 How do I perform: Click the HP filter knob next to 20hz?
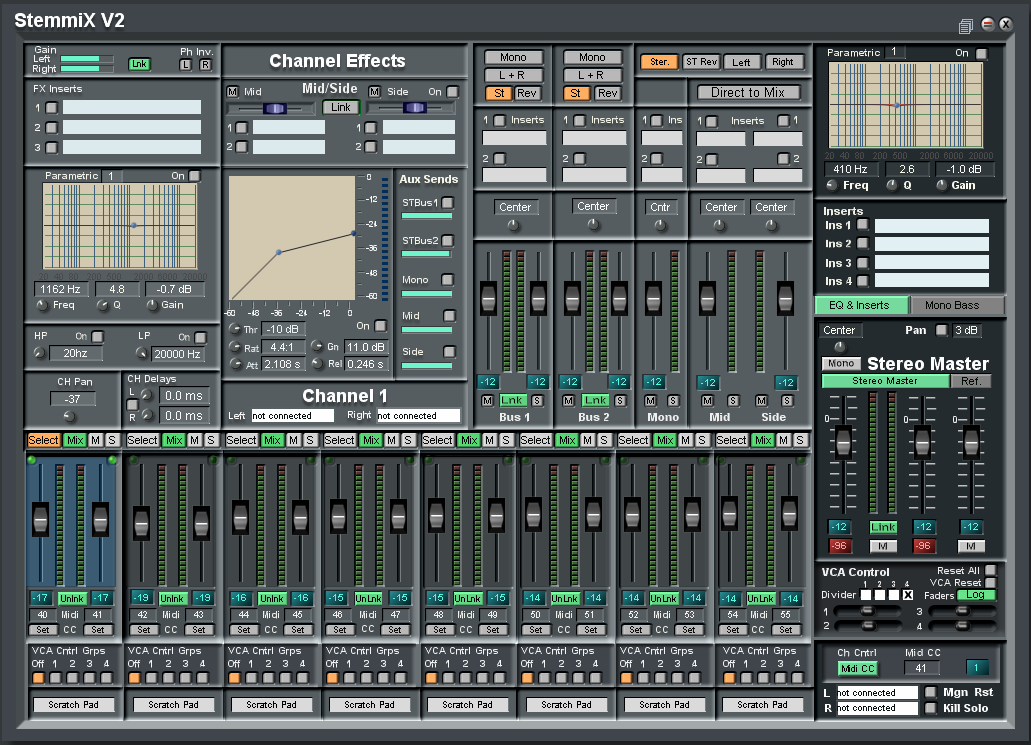(39, 353)
